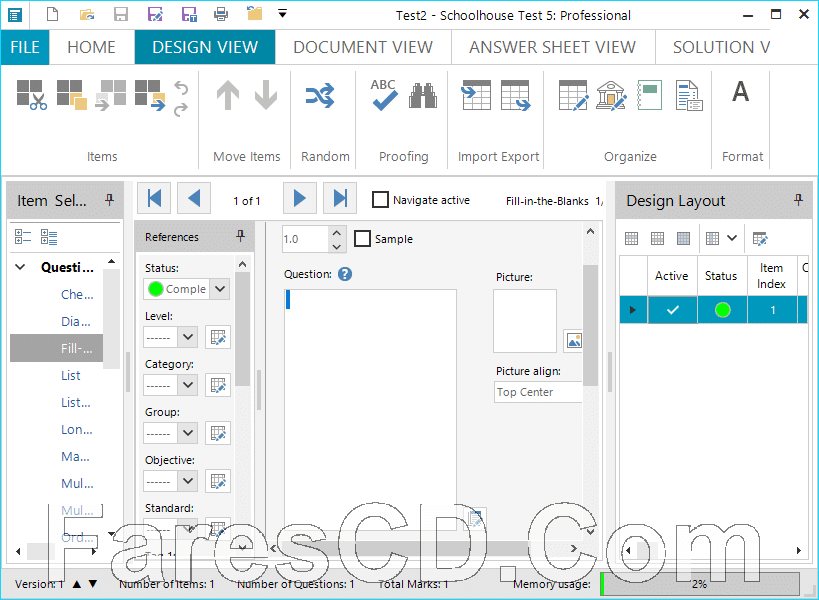
Task: Click the insert picture icon
Action: click(x=574, y=341)
